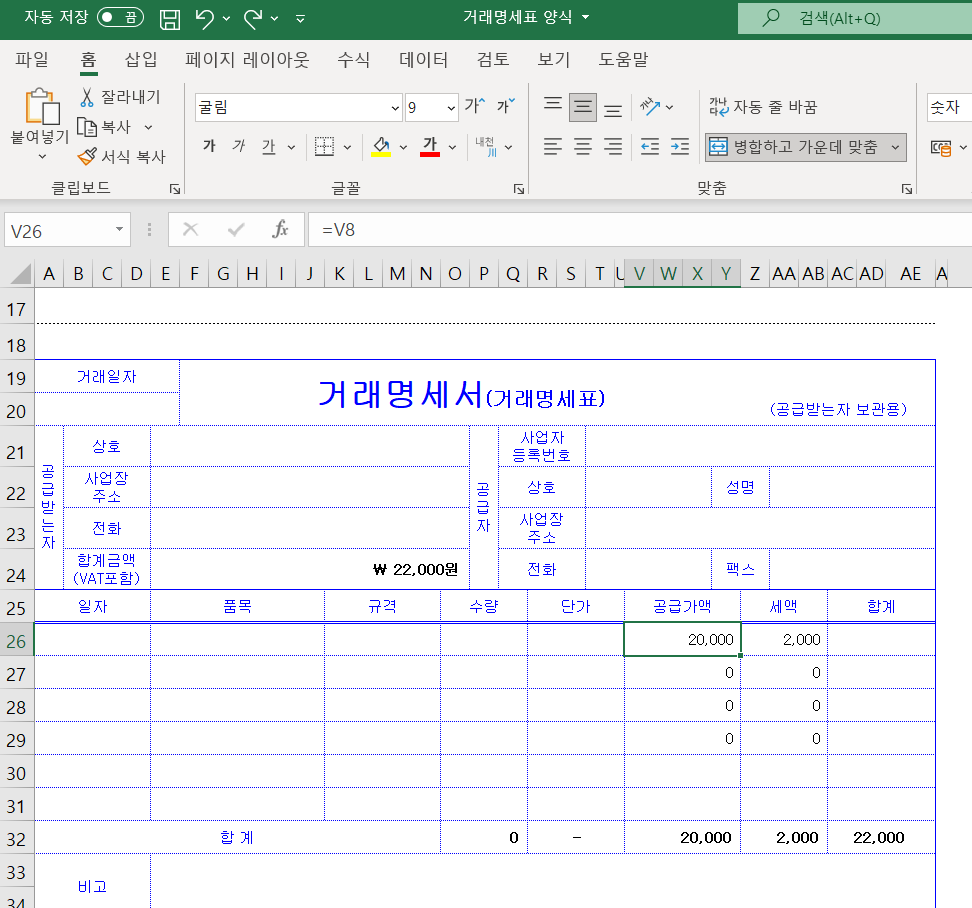This screenshot has height=908, width=972.
Task: Switch to the 검토 tab
Action: [x=493, y=60]
